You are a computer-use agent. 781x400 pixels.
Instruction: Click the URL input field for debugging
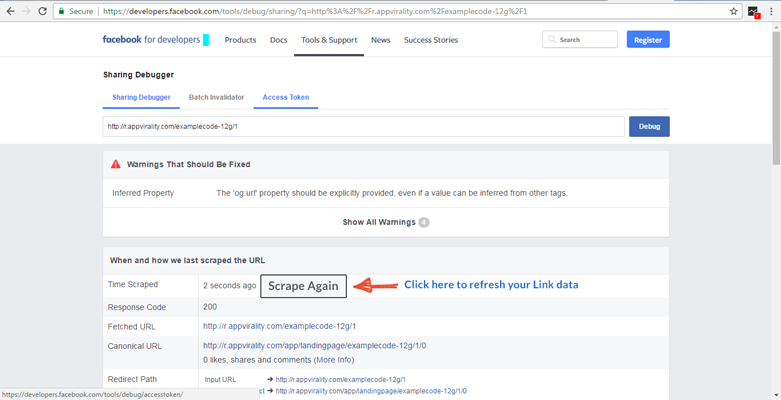point(364,127)
